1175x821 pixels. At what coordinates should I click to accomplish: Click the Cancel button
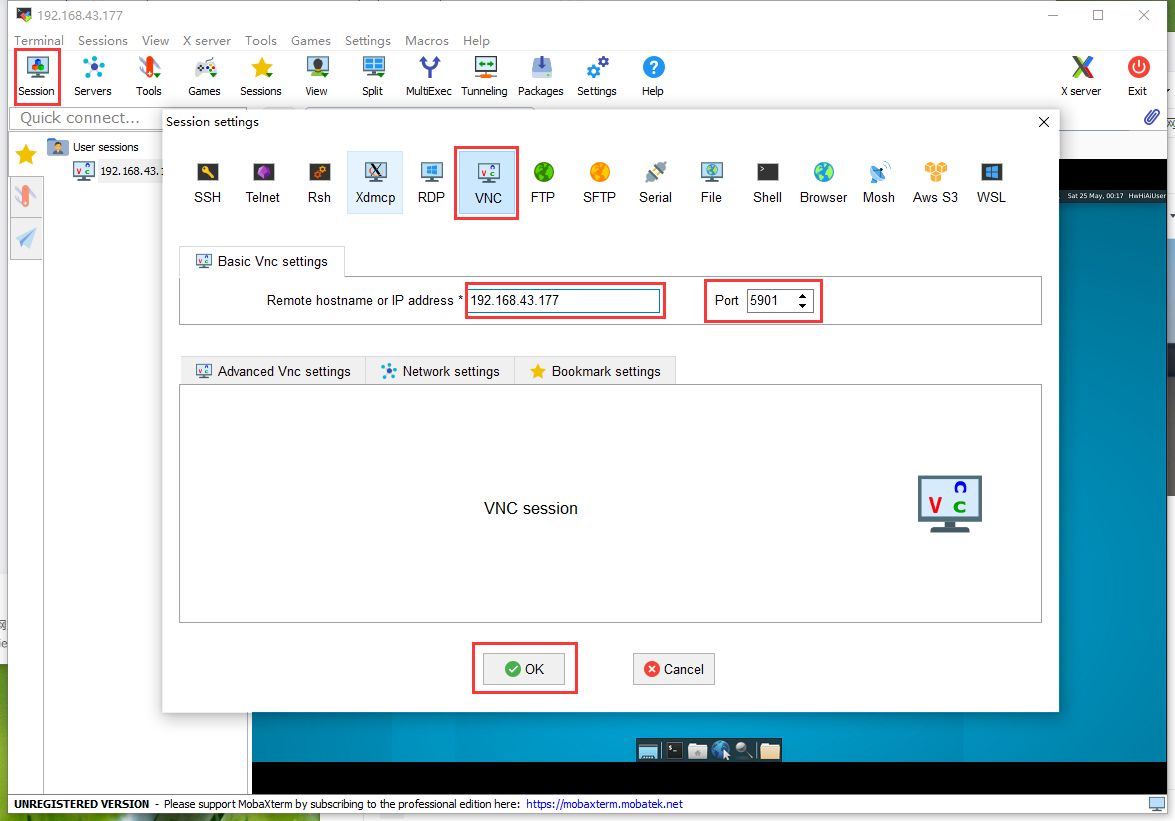(x=674, y=669)
